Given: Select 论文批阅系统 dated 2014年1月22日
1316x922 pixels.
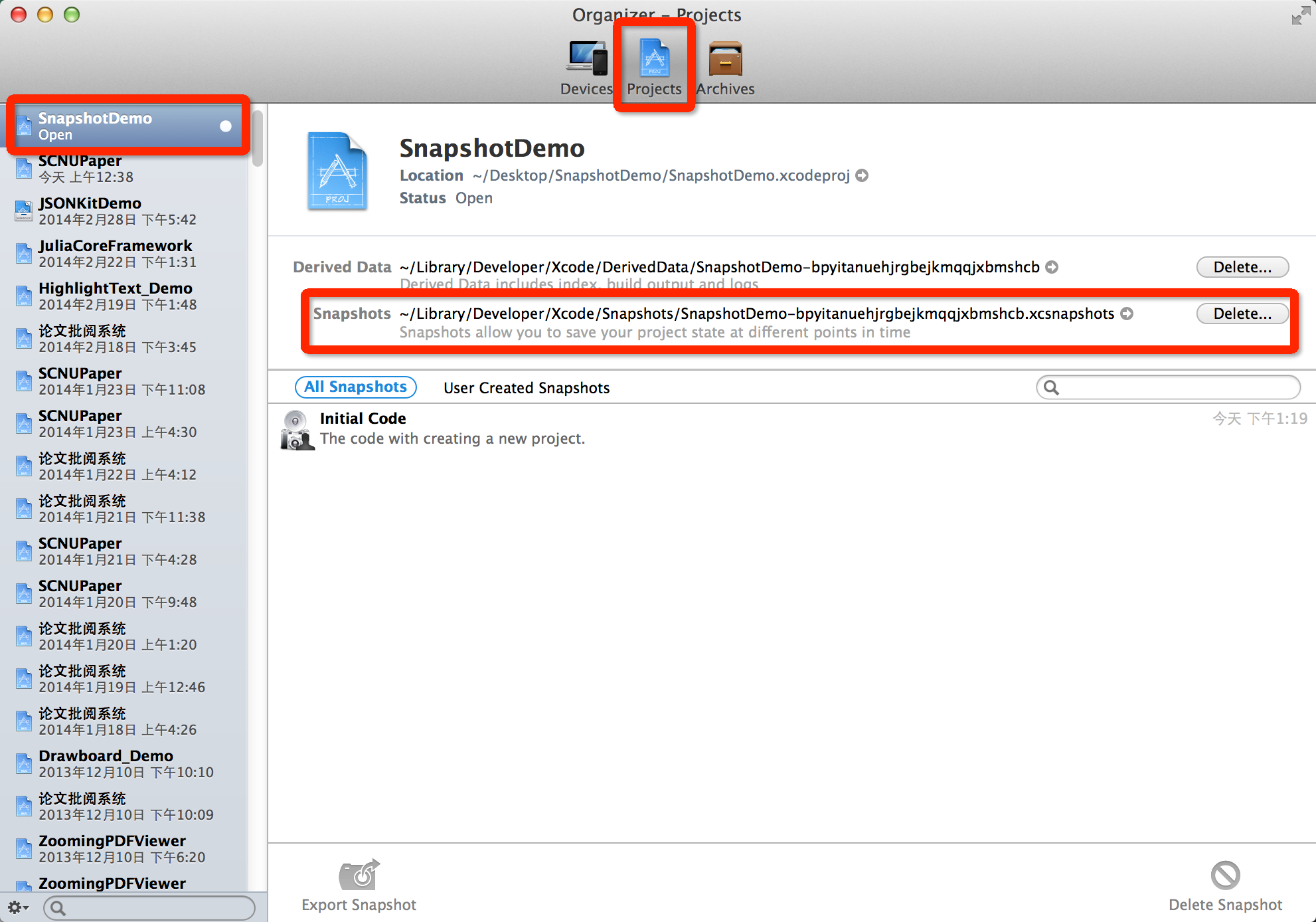Looking at the screenshot, I should click(125, 466).
